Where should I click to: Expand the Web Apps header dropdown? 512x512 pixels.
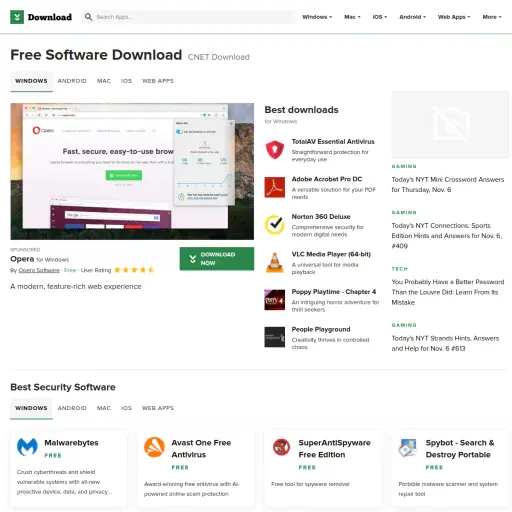tap(454, 17)
